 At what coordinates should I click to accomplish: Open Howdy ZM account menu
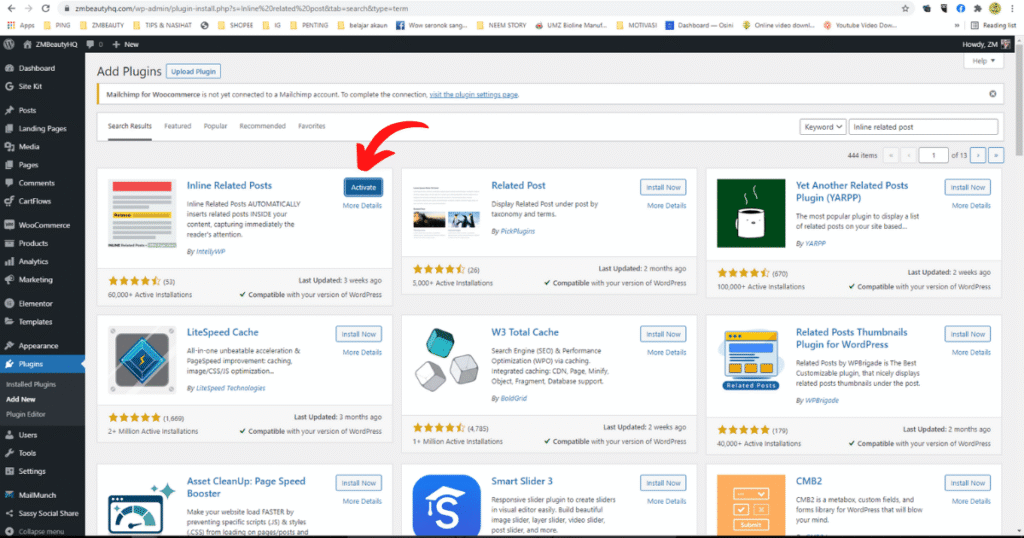point(985,44)
